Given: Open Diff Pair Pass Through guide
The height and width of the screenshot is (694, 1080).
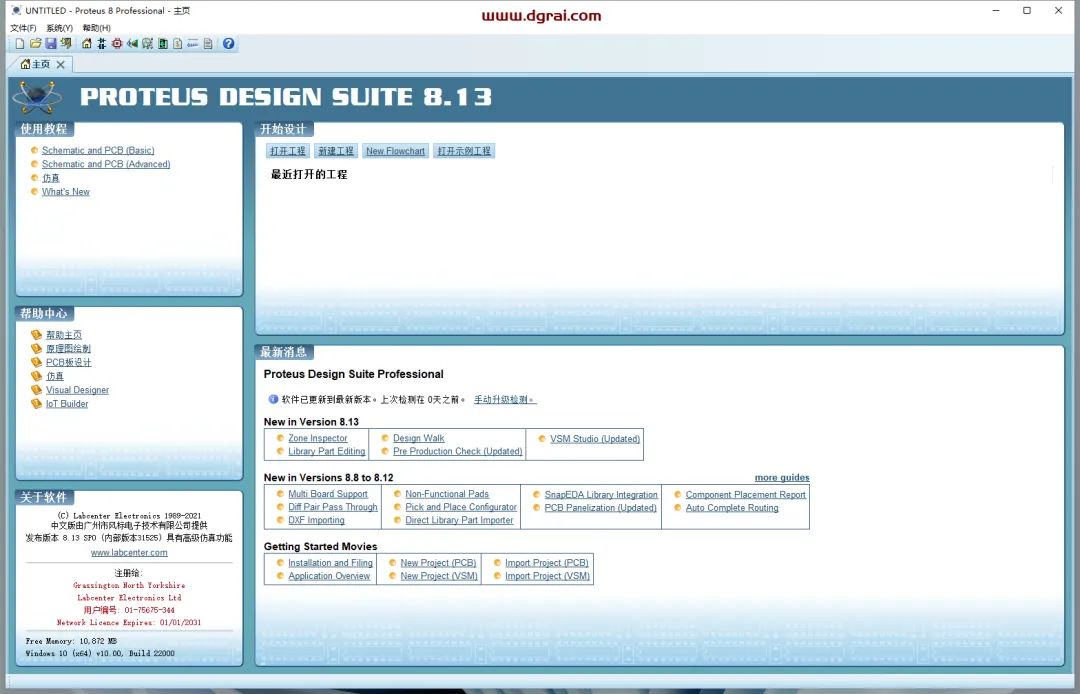Looking at the screenshot, I should click(x=333, y=507).
